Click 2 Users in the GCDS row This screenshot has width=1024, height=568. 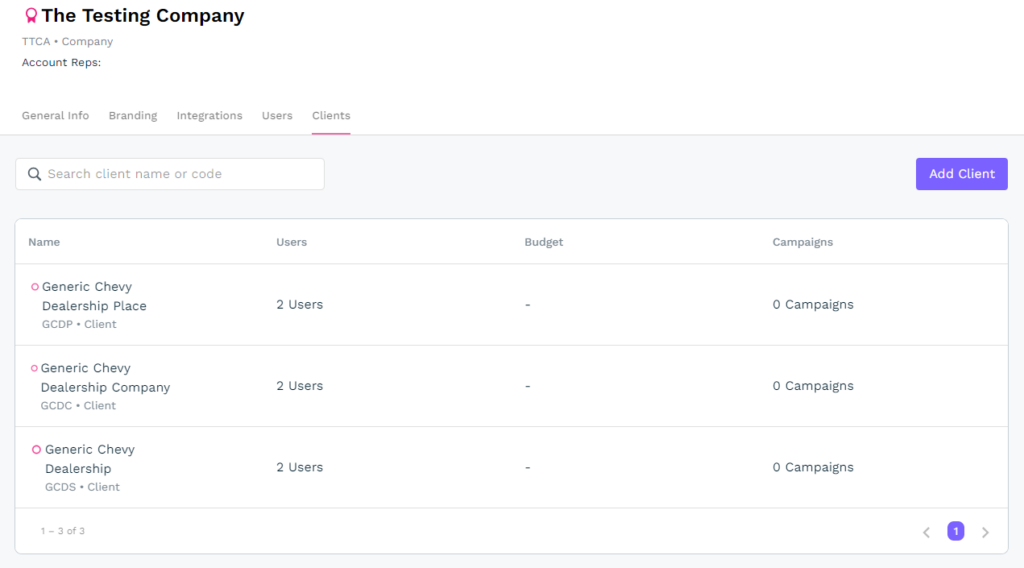coord(299,467)
